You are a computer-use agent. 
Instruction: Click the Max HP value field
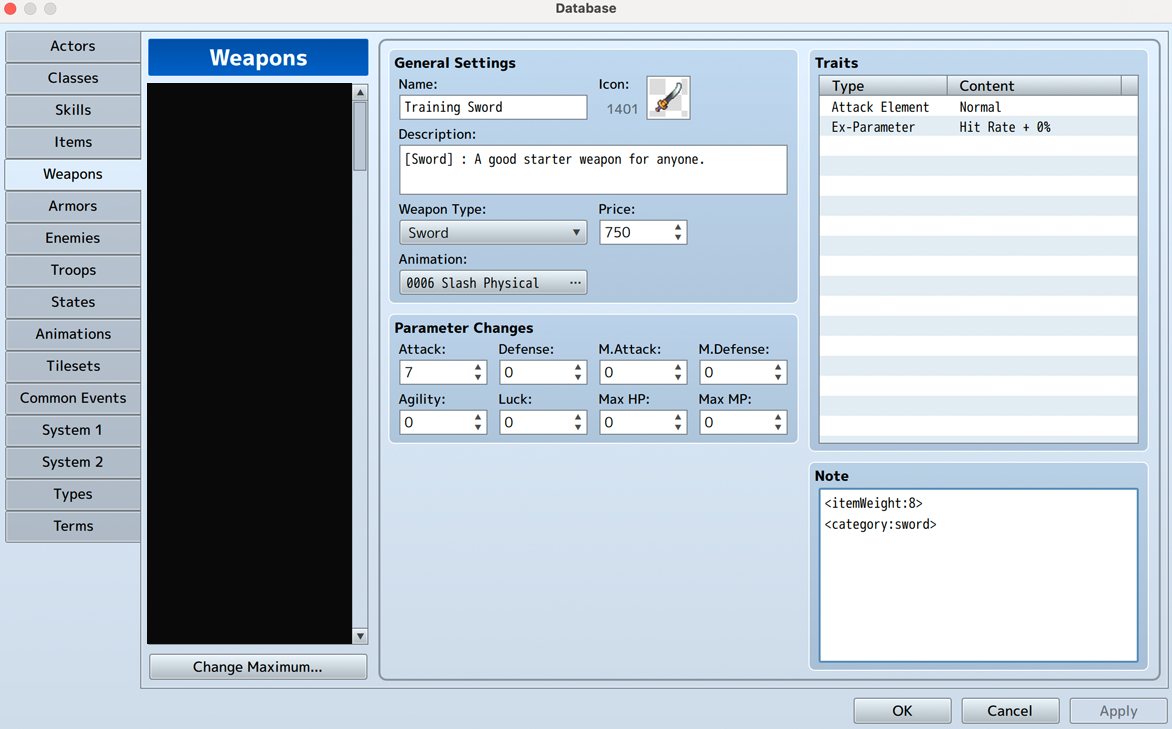tap(635, 422)
